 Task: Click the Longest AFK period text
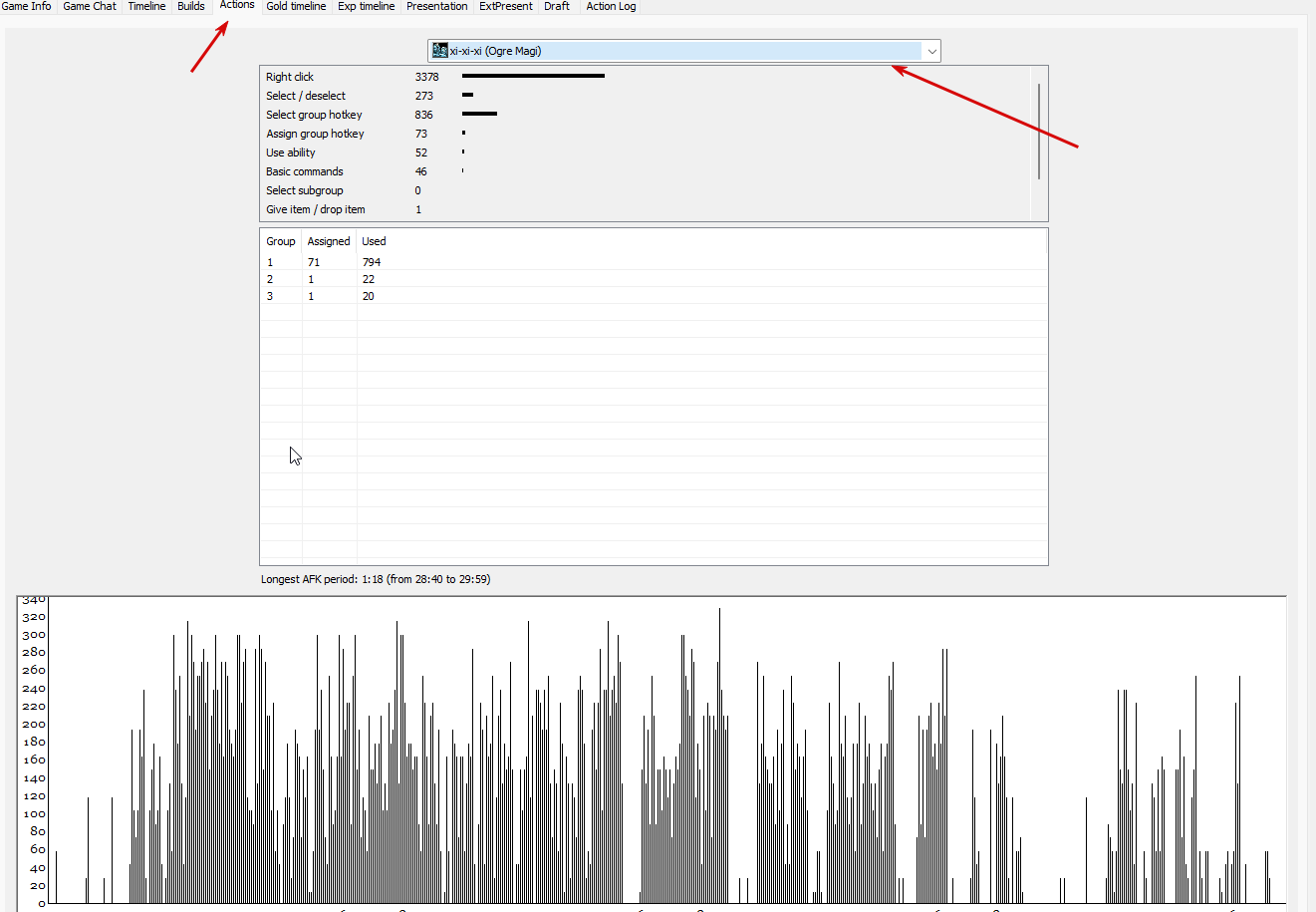376,579
